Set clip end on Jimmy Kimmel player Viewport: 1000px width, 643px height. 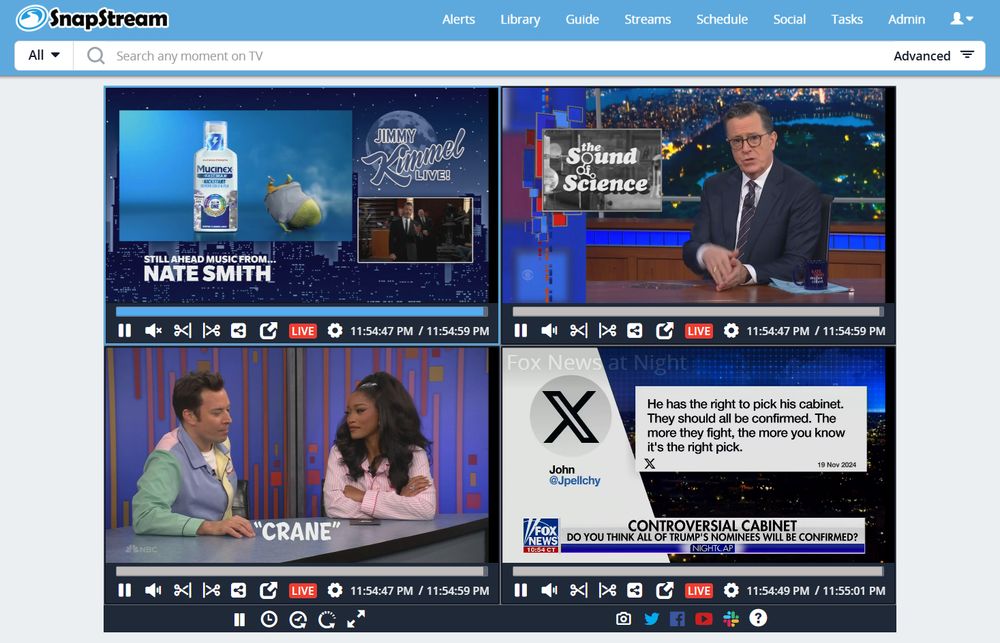(x=211, y=330)
